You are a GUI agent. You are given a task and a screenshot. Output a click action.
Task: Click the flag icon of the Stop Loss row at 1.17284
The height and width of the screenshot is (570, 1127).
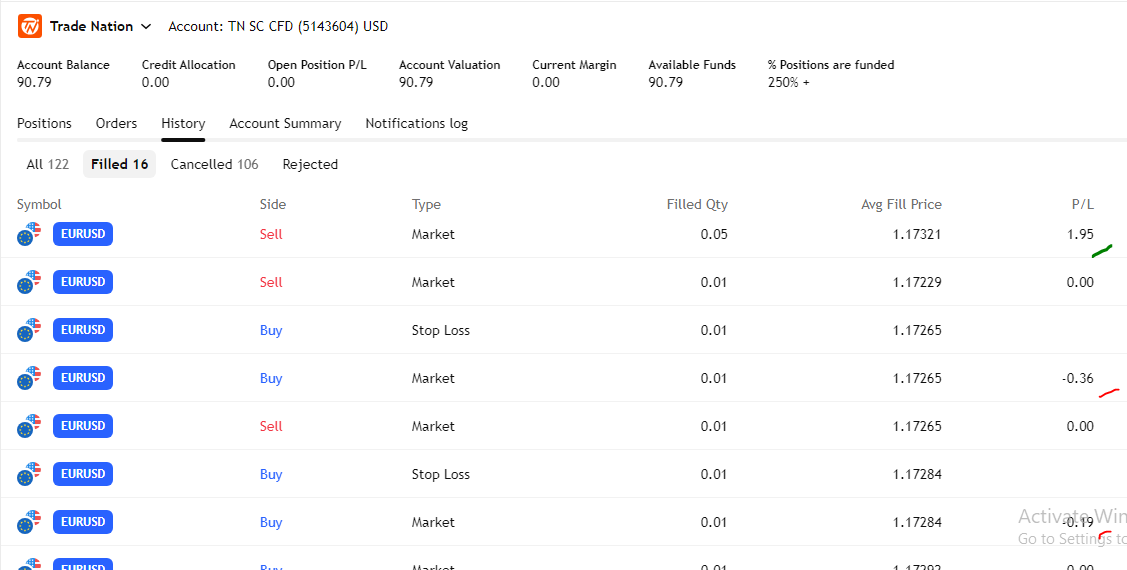click(29, 475)
